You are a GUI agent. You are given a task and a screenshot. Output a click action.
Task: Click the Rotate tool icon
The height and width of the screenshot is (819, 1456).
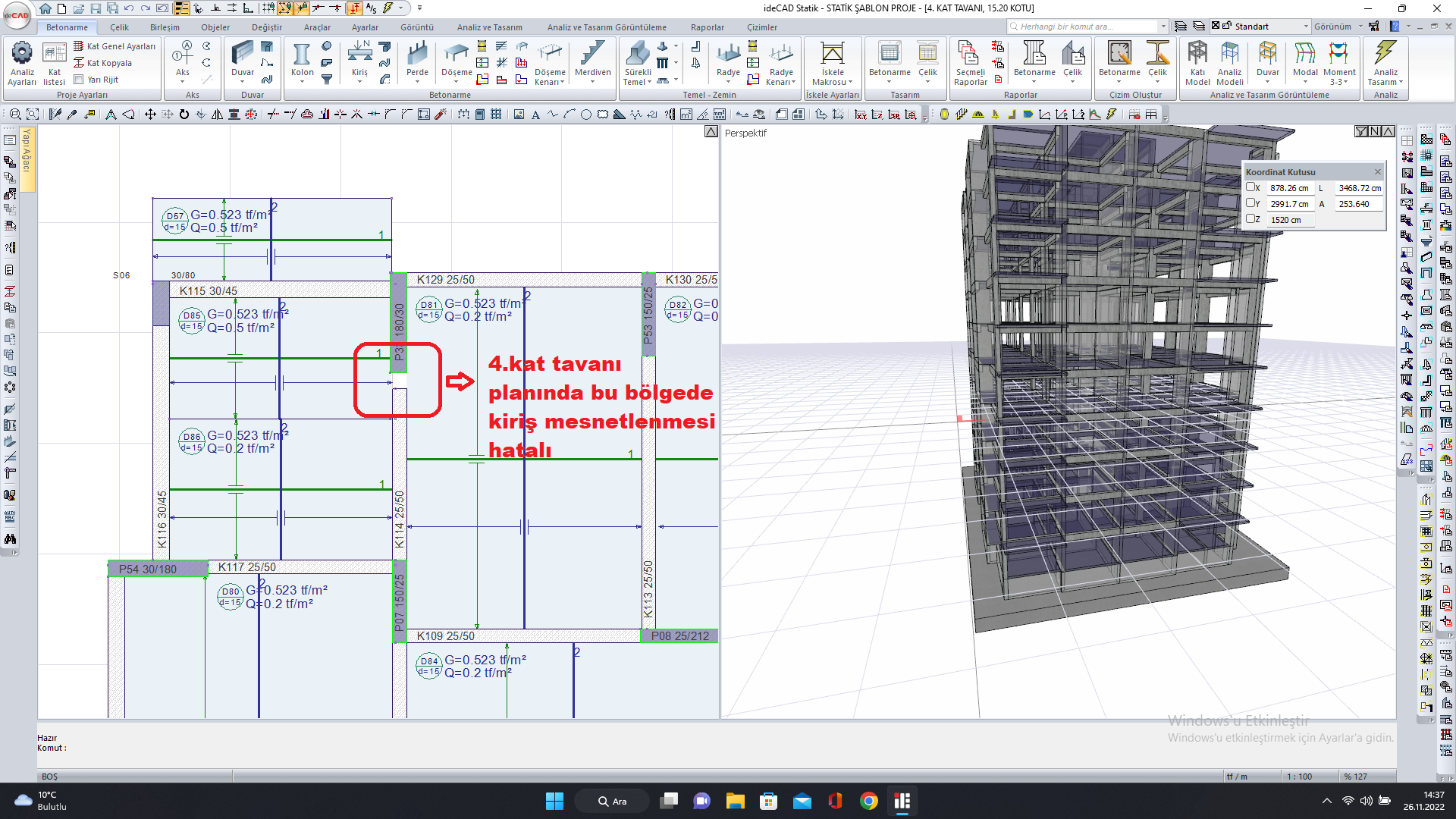pos(184,115)
